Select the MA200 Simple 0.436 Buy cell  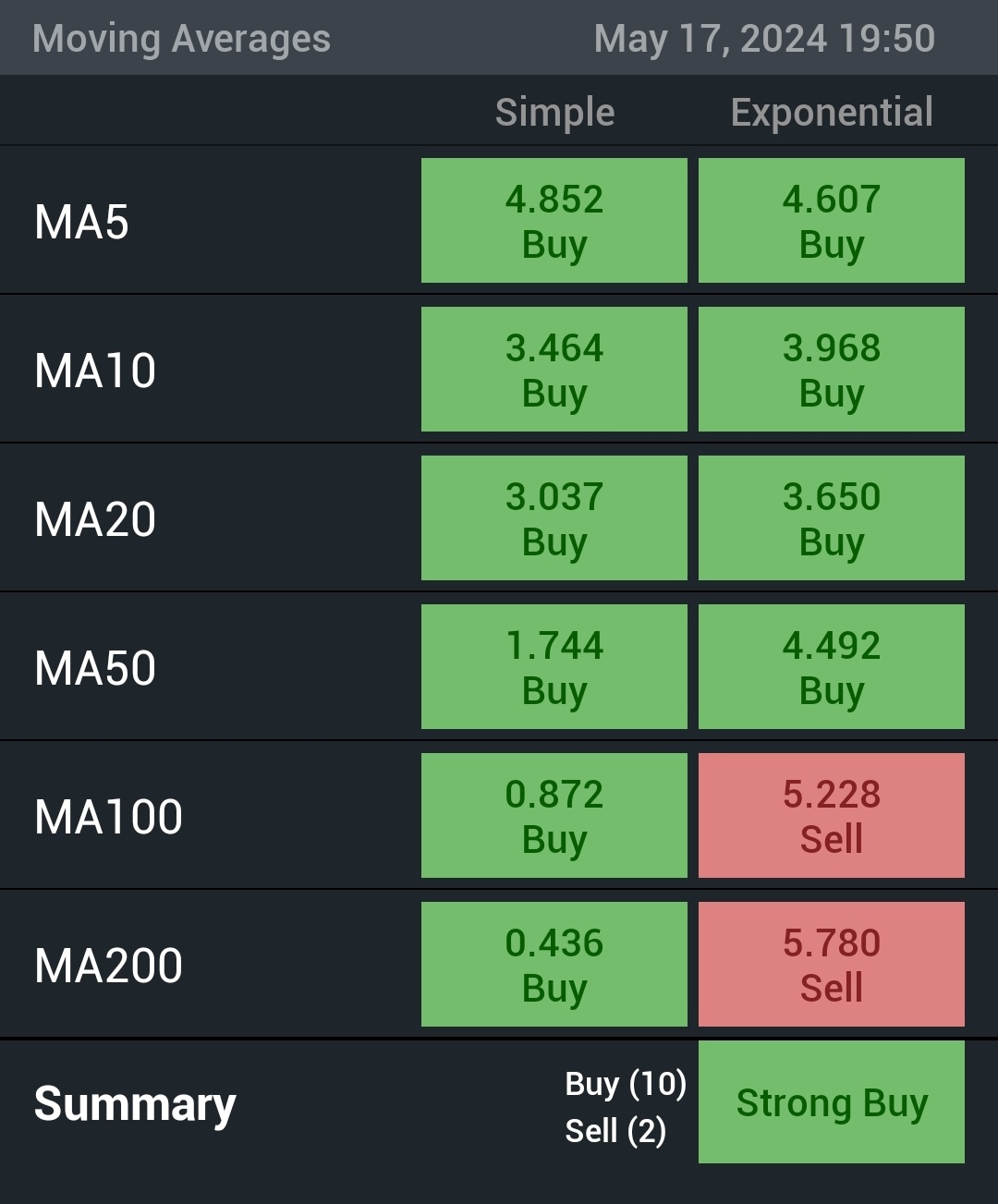554,965
